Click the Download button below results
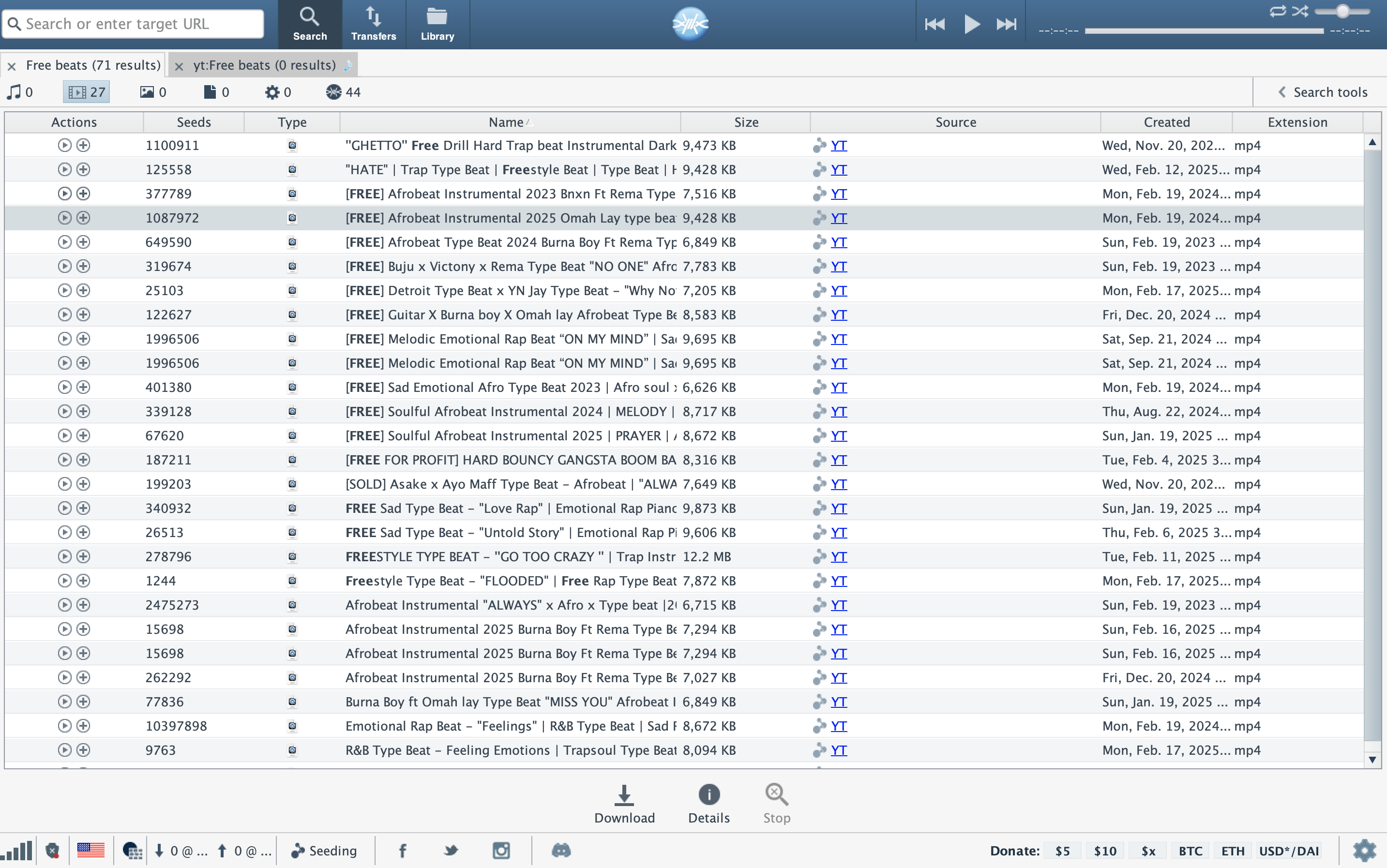The image size is (1387, 868). tap(624, 804)
